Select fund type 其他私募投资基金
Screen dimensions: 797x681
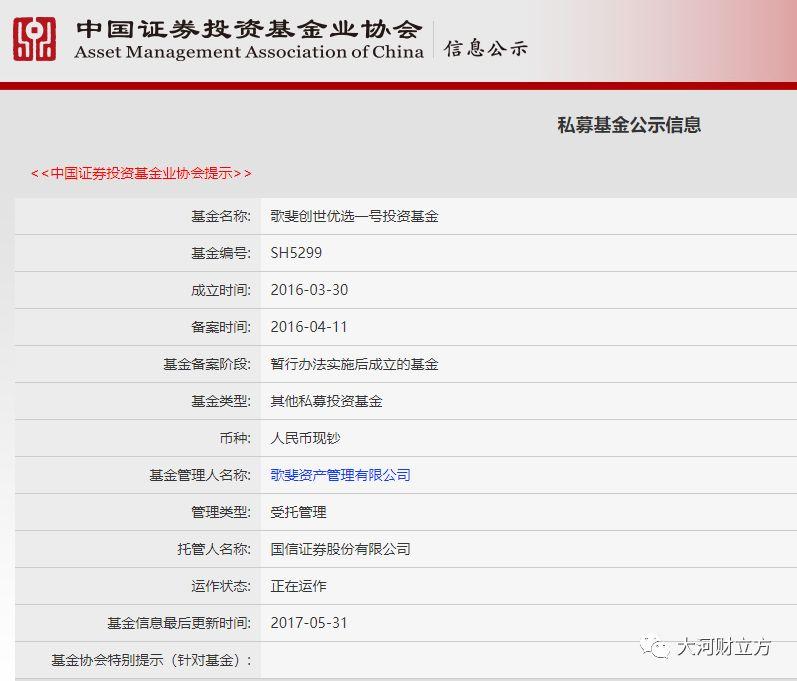(326, 401)
